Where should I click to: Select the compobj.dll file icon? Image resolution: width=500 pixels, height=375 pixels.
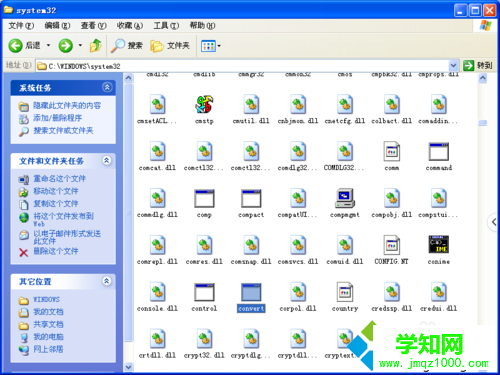point(392,198)
